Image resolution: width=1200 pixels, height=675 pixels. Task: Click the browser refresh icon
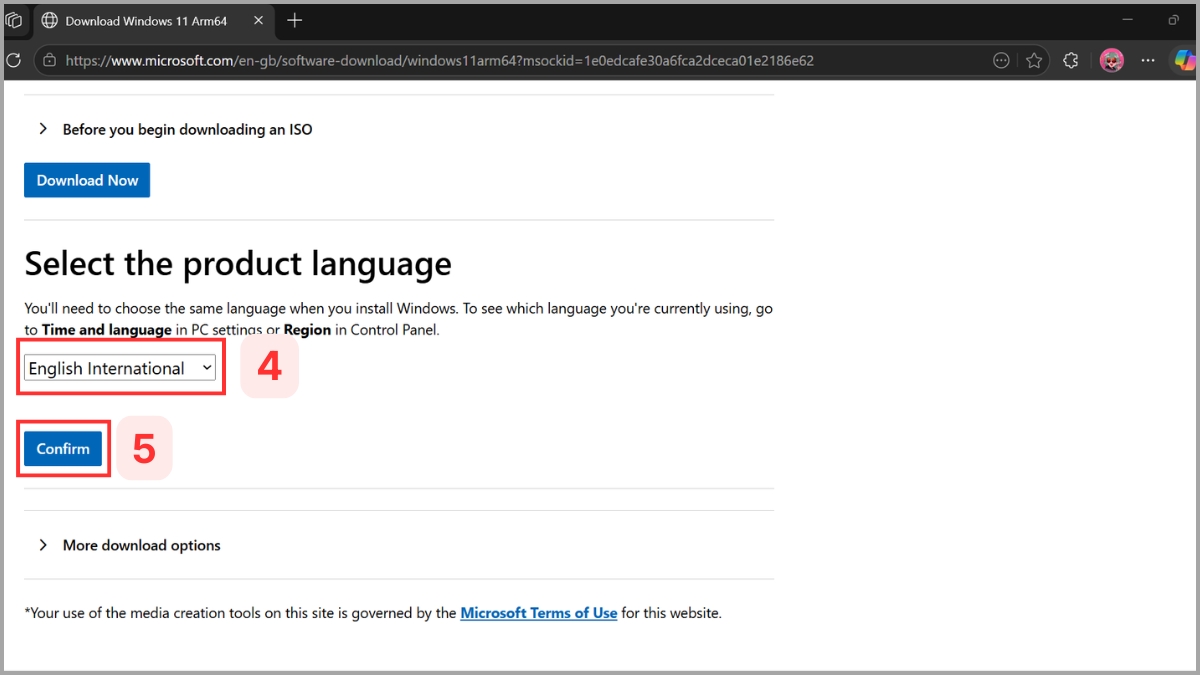coord(13,60)
